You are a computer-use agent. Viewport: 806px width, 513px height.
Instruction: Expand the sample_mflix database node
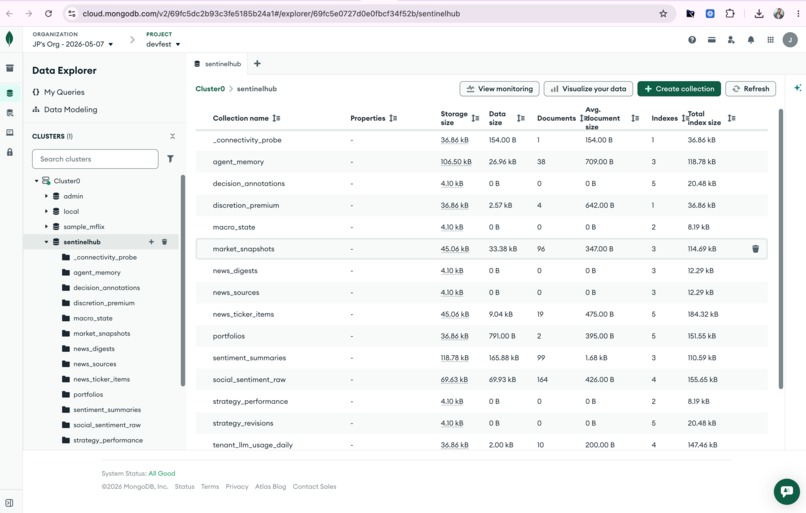[46, 227]
